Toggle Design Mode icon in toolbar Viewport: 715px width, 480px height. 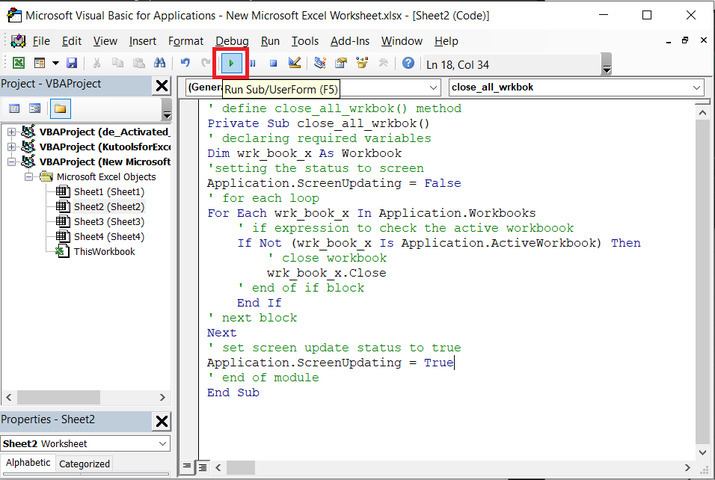pyautogui.click(x=294, y=63)
